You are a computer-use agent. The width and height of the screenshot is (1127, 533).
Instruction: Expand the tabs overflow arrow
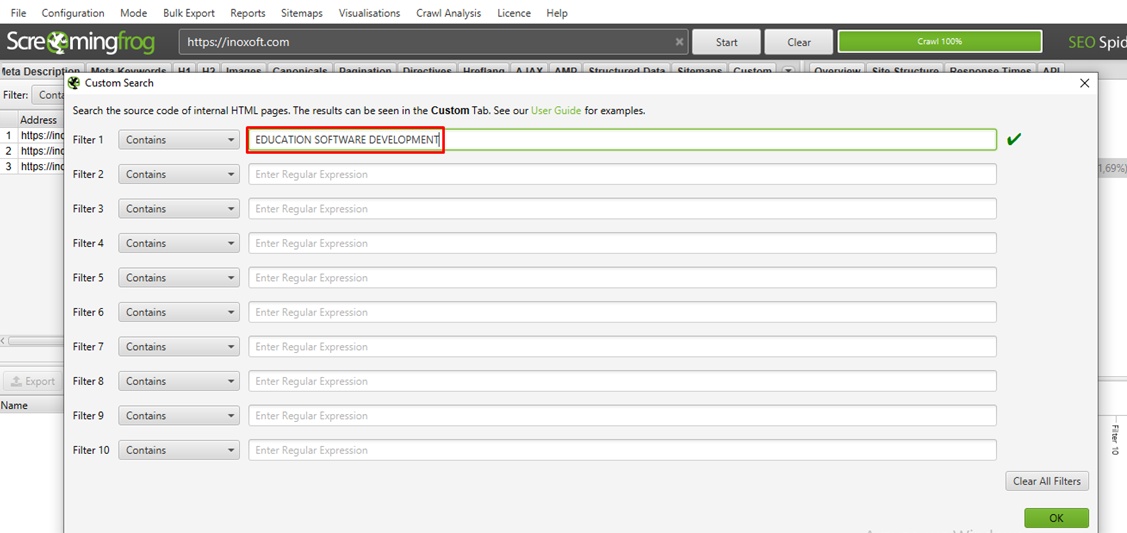(x=788, y=70)
